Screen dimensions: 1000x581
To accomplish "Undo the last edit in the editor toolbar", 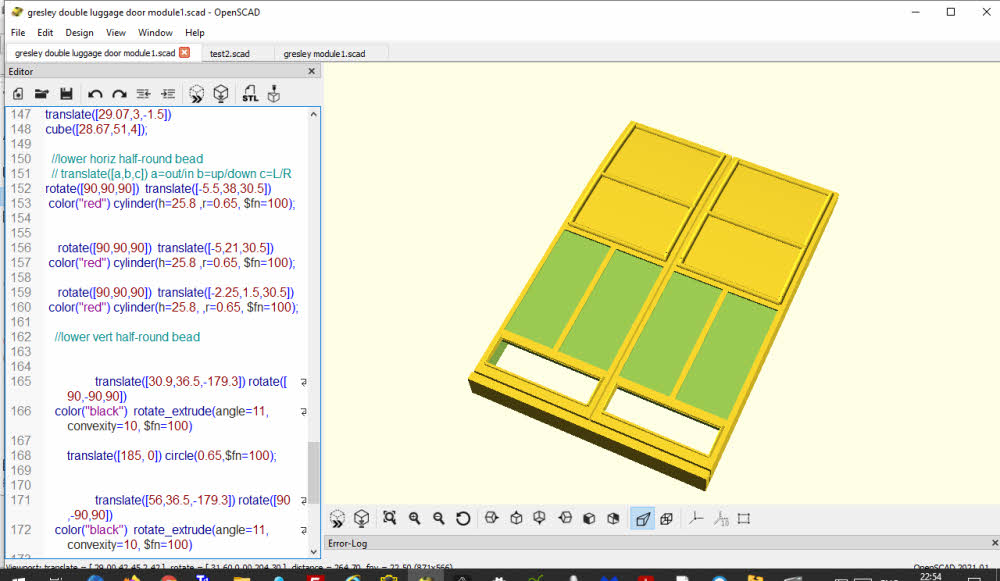I will [x=95, y=93].
